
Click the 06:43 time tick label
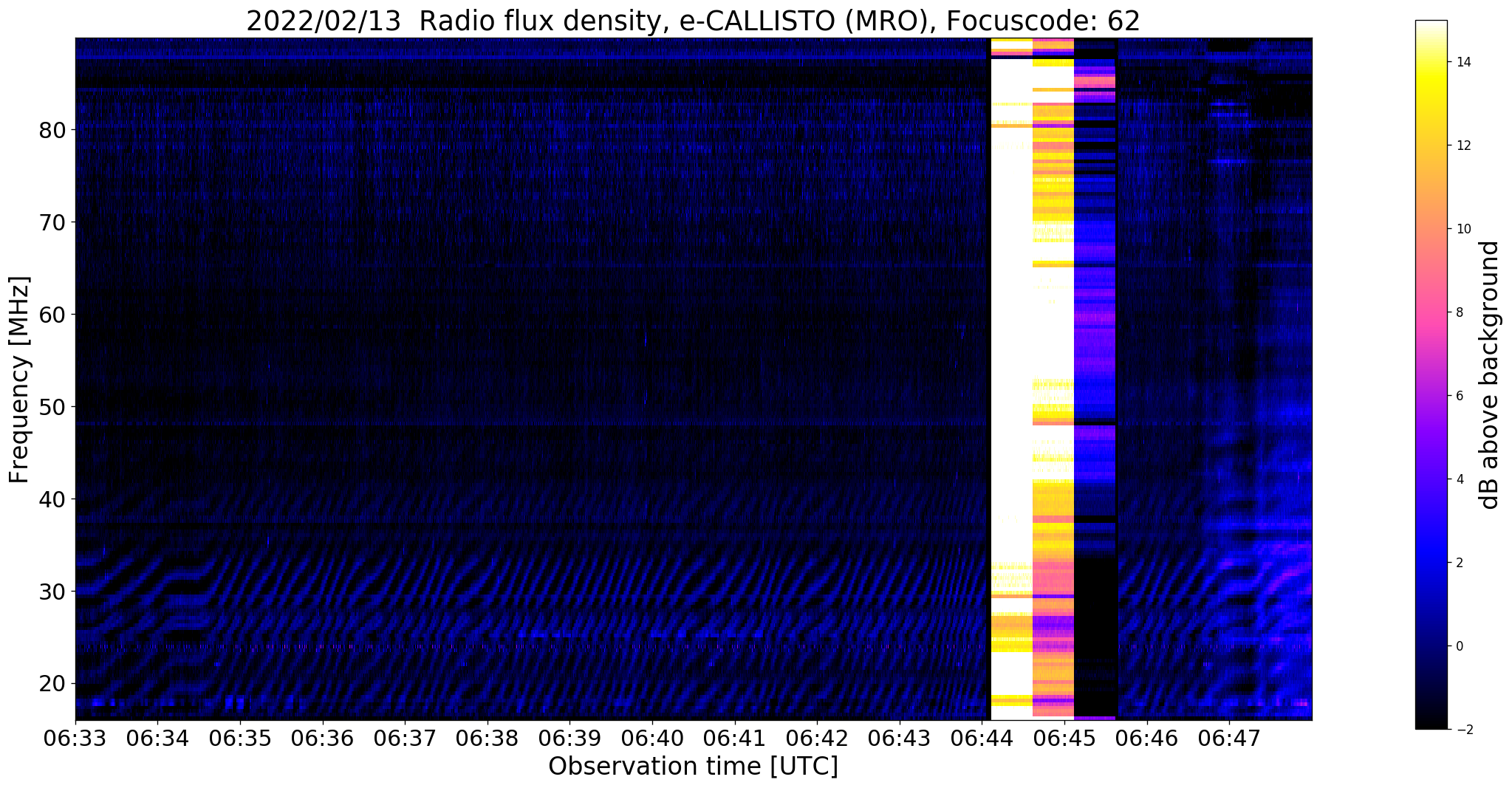[x=900, y=737]
